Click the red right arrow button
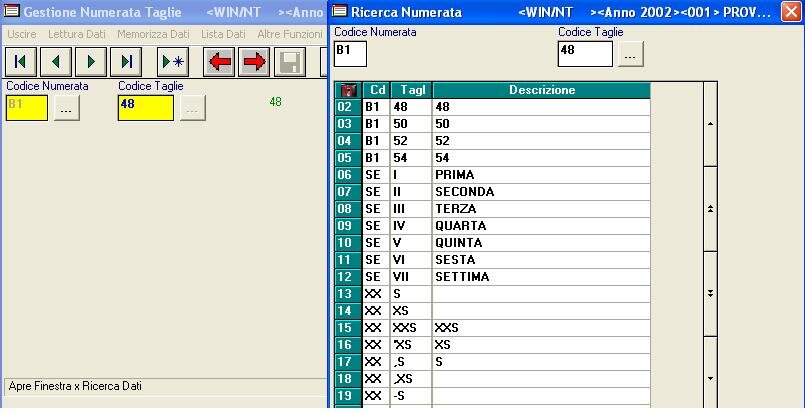Image resolution: width=805 pixels, height=413 pixels. click(254, 62)
